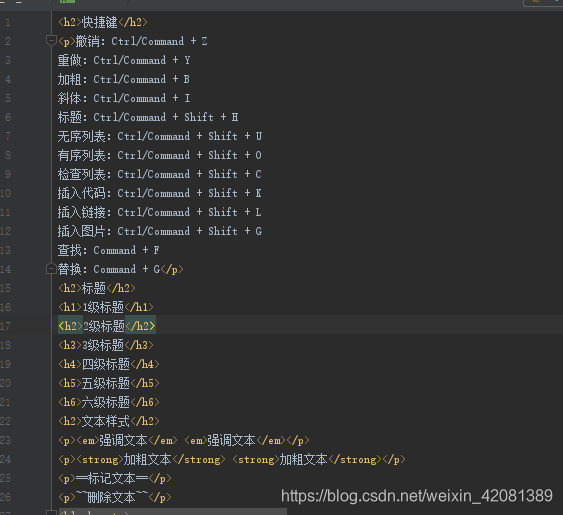Click the '<h5>五级标题</h5>' line
This screenshot has width=563, height=515.
point(109,383)
